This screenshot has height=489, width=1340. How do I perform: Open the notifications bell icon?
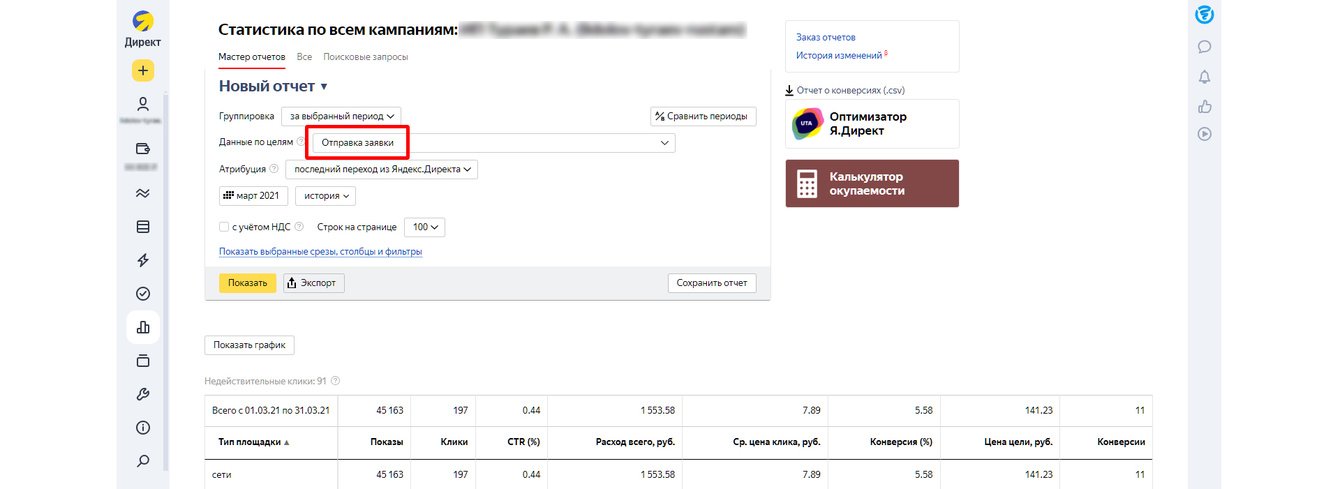click(x=1205, y=77)
